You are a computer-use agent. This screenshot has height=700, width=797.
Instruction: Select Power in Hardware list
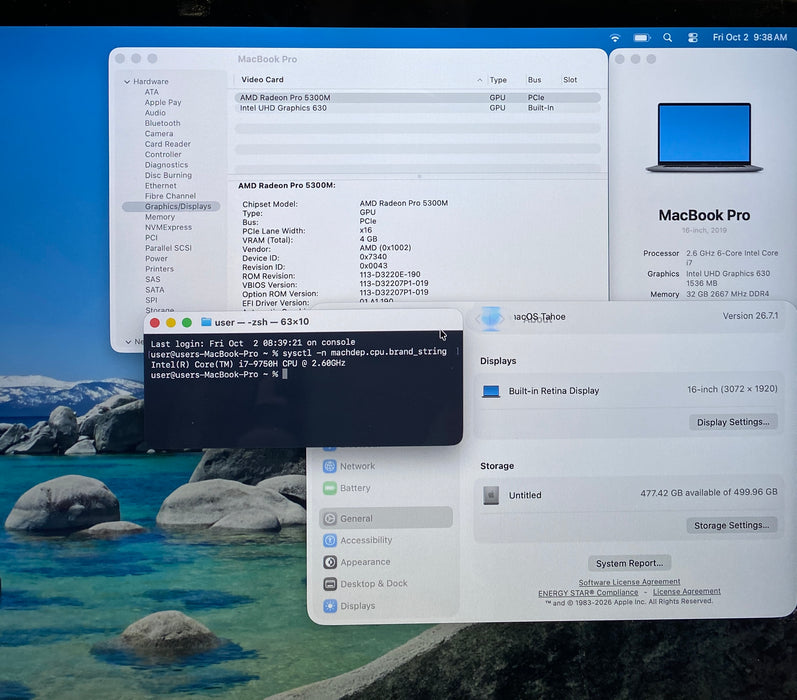(156, 258)
